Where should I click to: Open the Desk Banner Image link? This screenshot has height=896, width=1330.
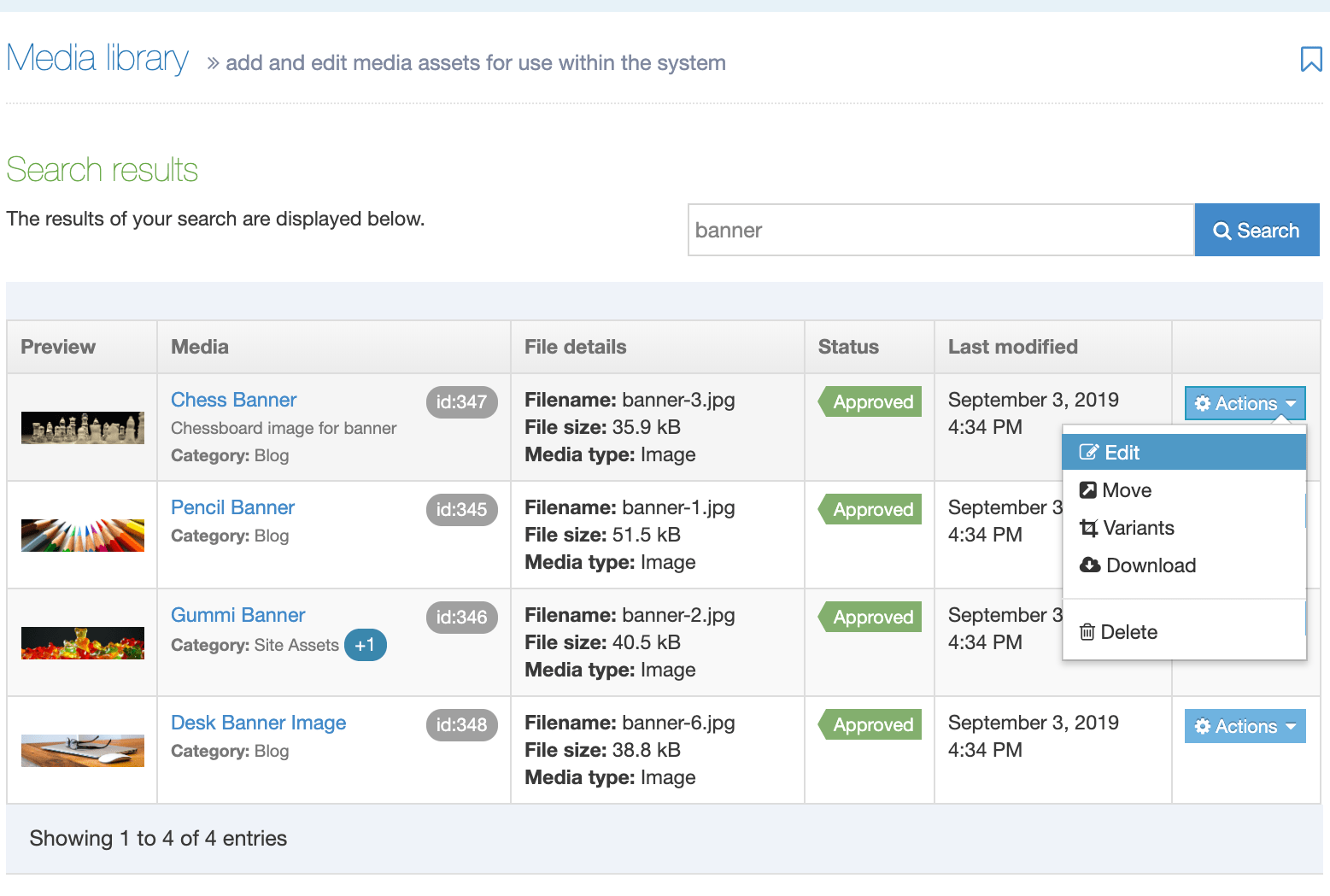click(258, 723)
